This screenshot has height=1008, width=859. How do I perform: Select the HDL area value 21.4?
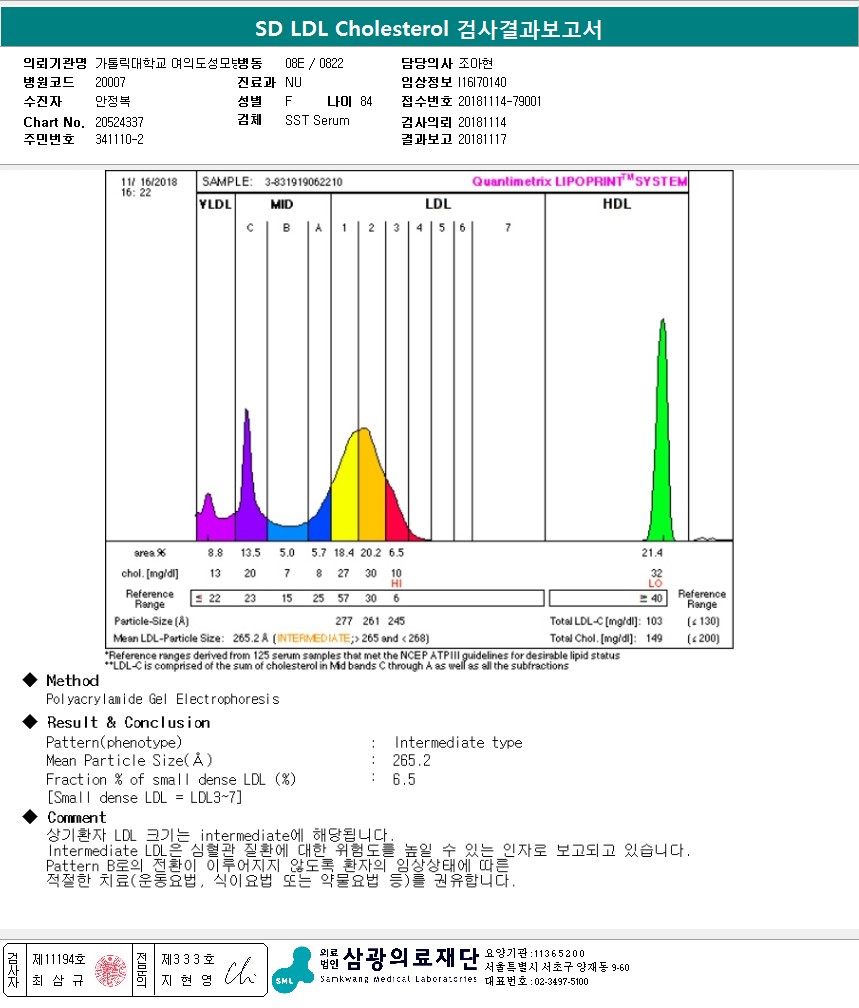(652, 553)
